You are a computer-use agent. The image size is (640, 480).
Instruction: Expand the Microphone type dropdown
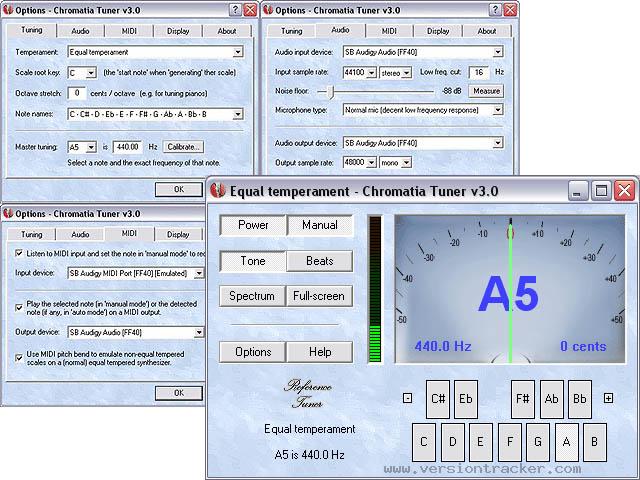coord(498,110)
